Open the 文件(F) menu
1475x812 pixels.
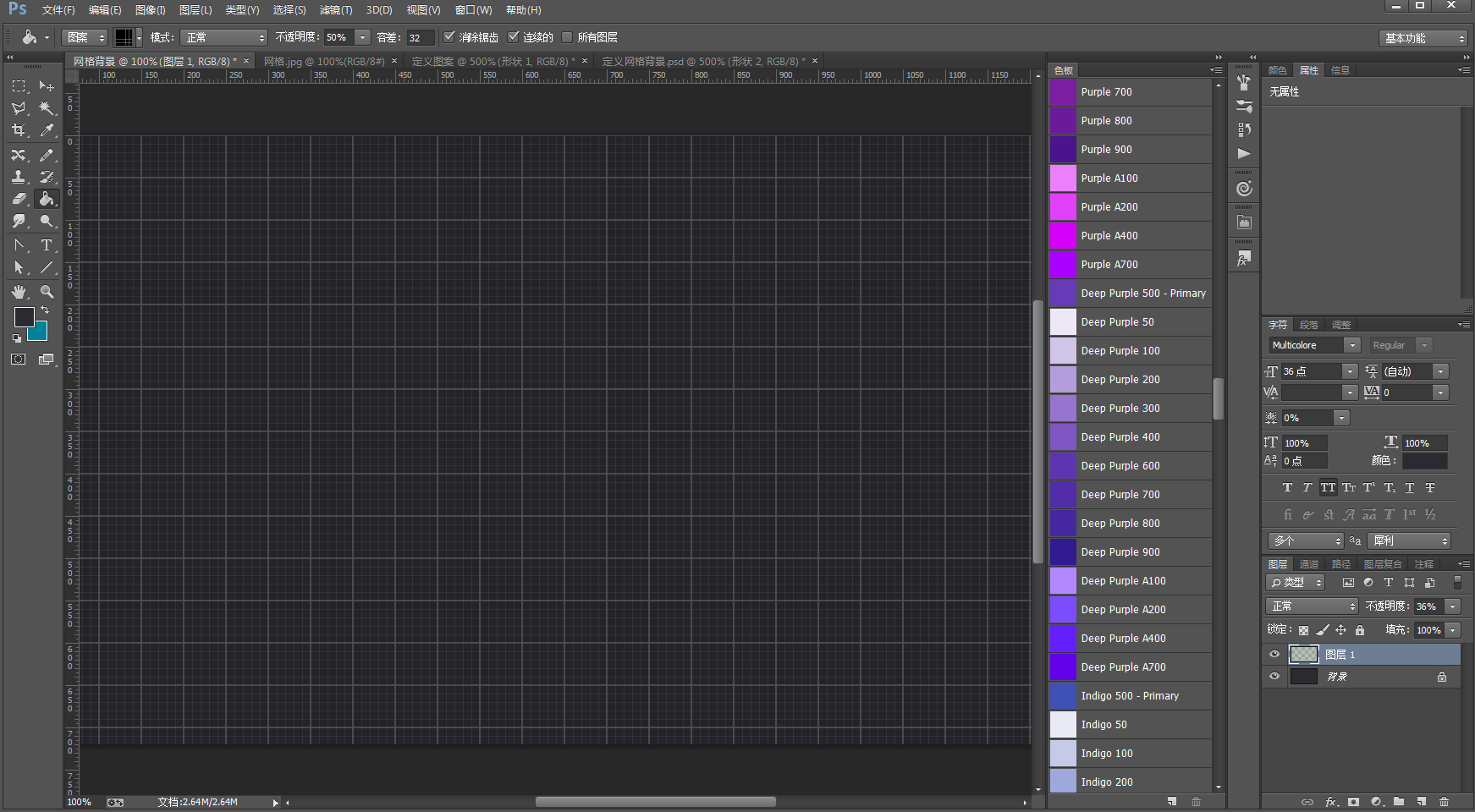pos(58,10)
